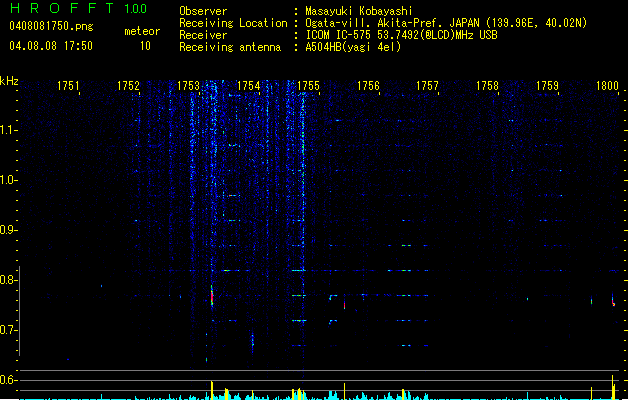Viewport: 629px width, 400px height.
Task: Click the 1.0 kHz frequency axis label
Action: click(8, 180)
